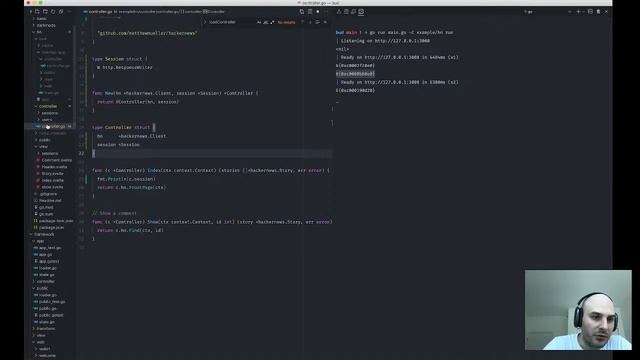Click the 'fmt.Println(c.session)' code line
Image resolution: width=640 pixels, height=360 pixels.
(126, 179)
